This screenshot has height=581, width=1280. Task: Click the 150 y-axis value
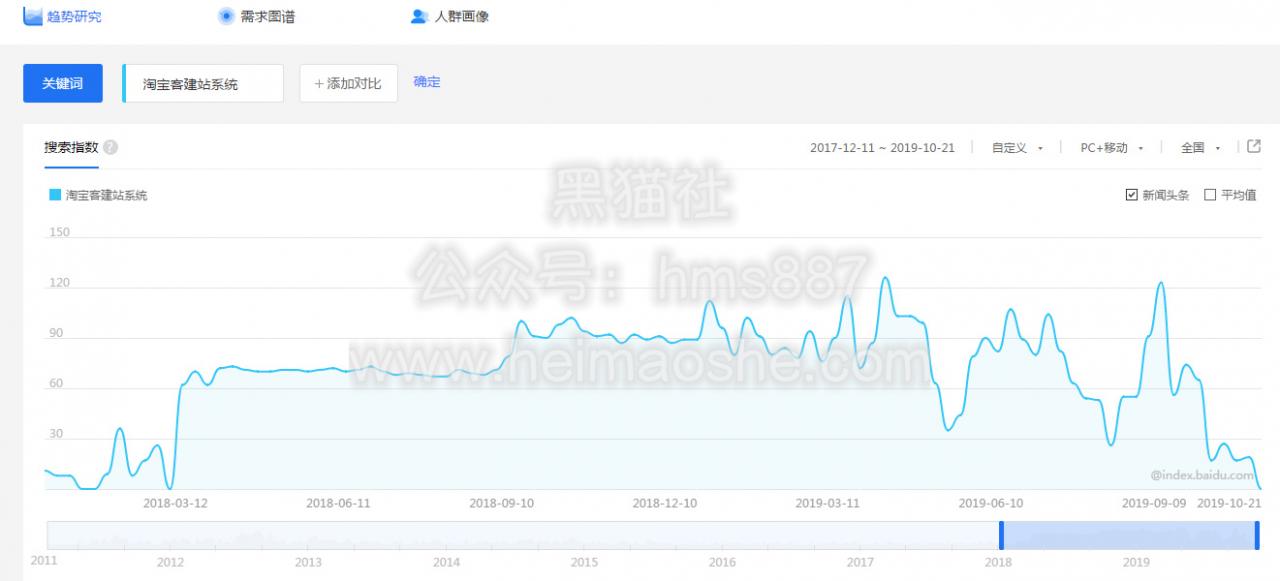coord(60,233)
